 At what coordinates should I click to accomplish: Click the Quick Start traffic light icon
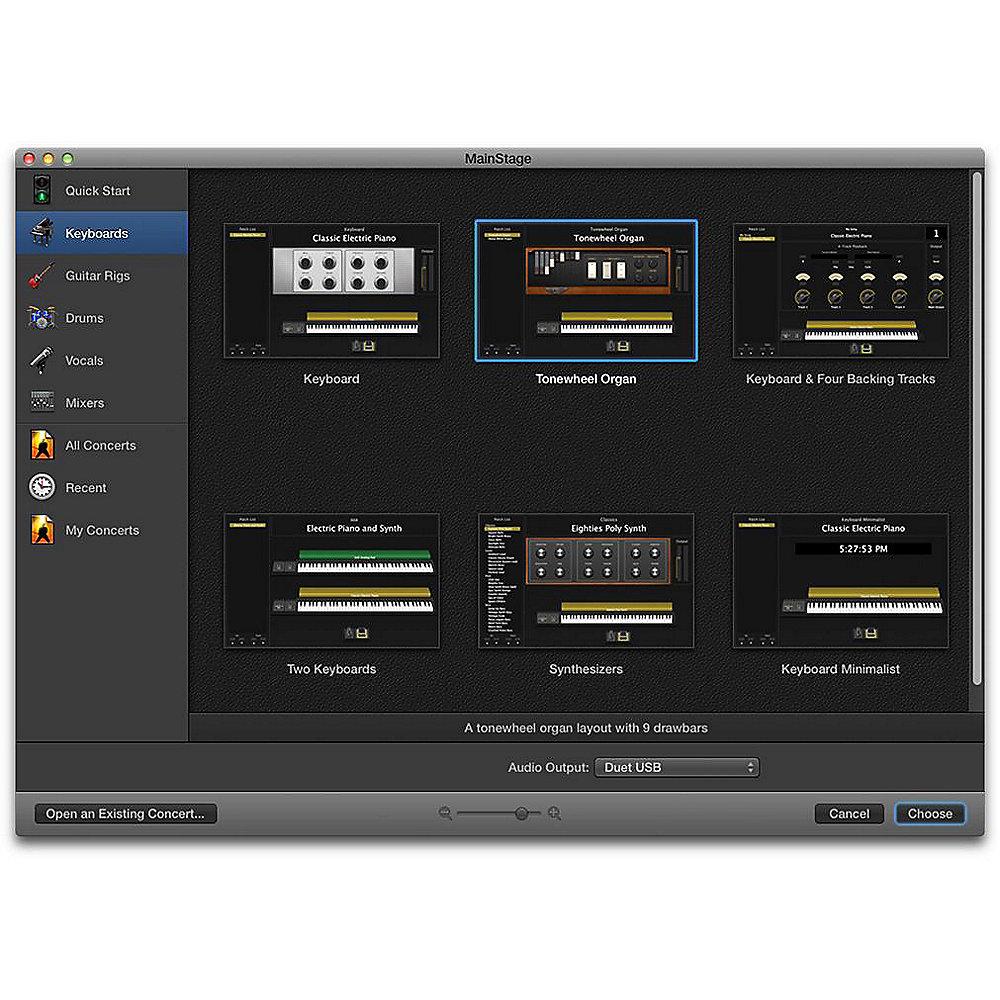point(42,190)
